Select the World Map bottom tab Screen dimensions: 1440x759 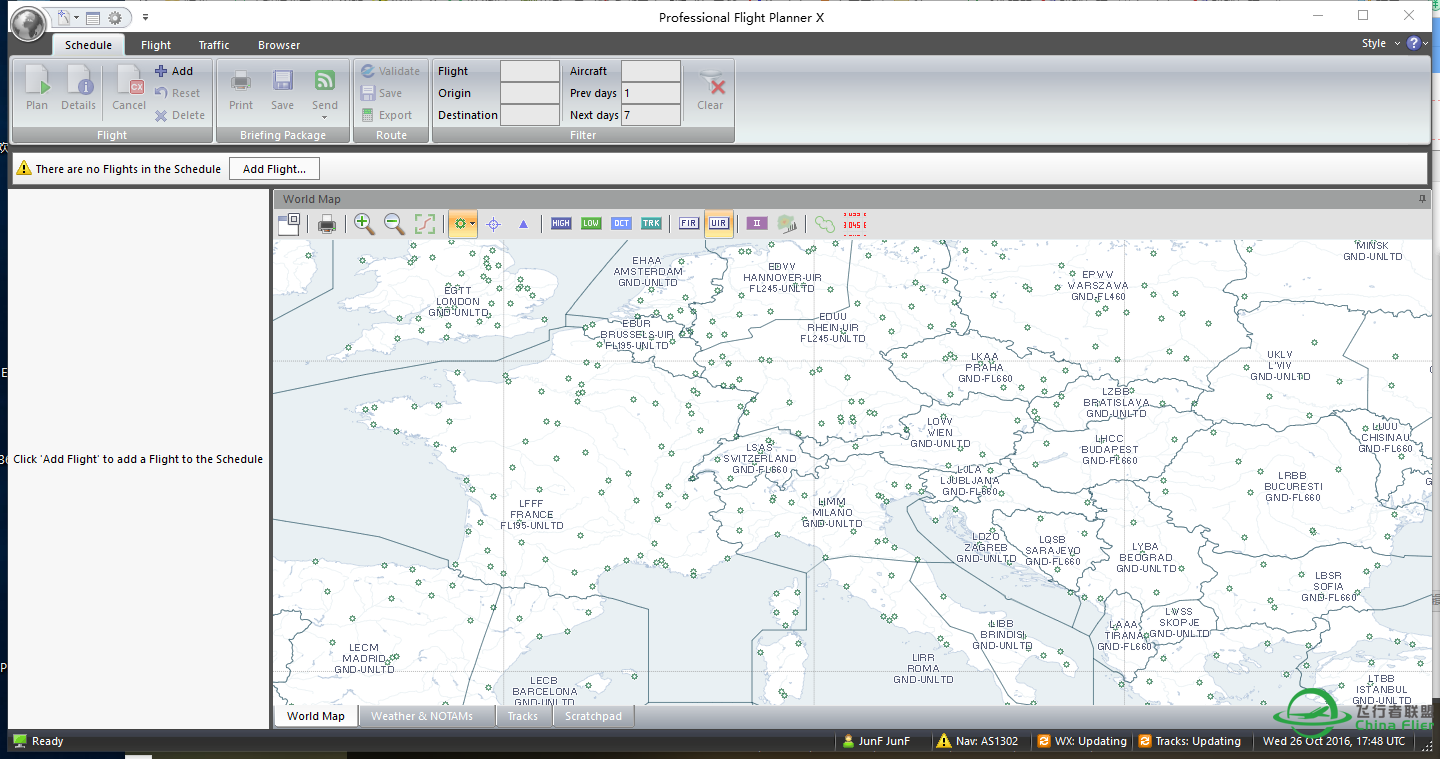[x=316, y=716]
